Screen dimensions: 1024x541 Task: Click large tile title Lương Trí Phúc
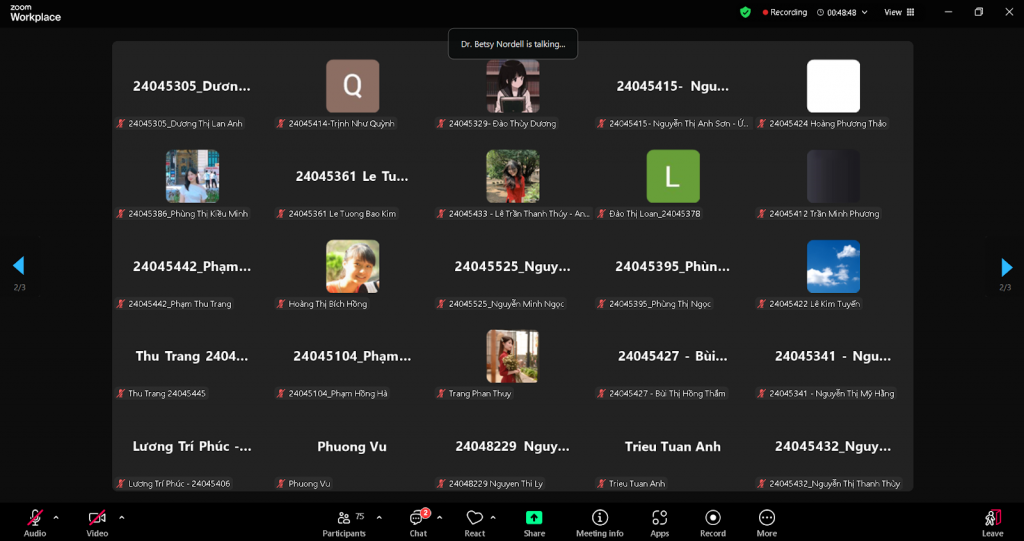(x=192, y=447)
